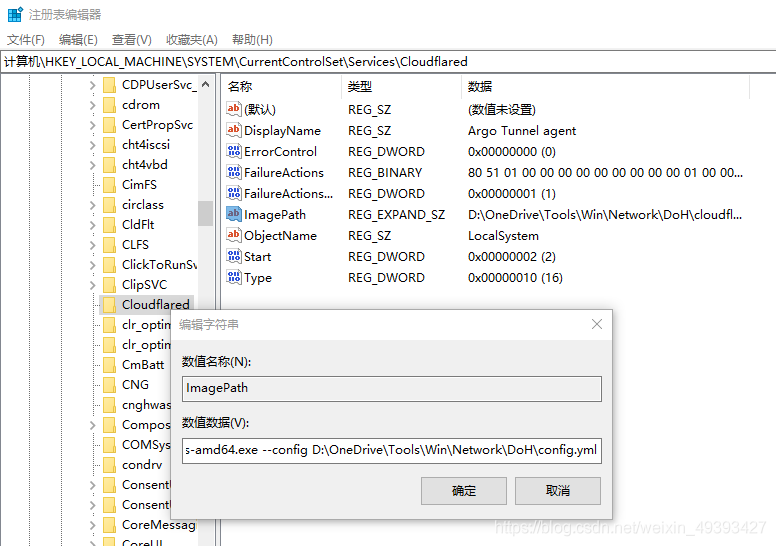Expand the ClickToRunSvc tree node
This screenshot has height=546, width=776.
pos(93,265)
